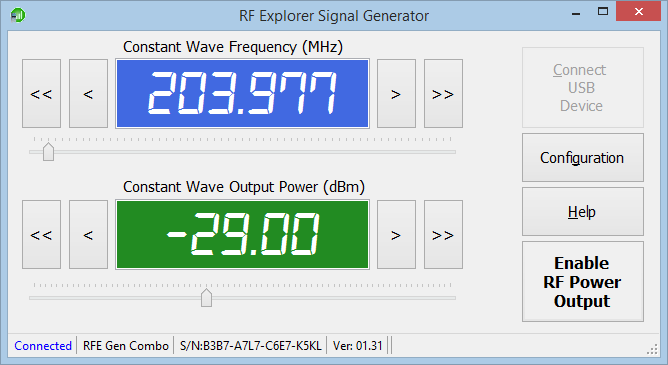Click the frequency slider thumb

click(x=49, y=152)
